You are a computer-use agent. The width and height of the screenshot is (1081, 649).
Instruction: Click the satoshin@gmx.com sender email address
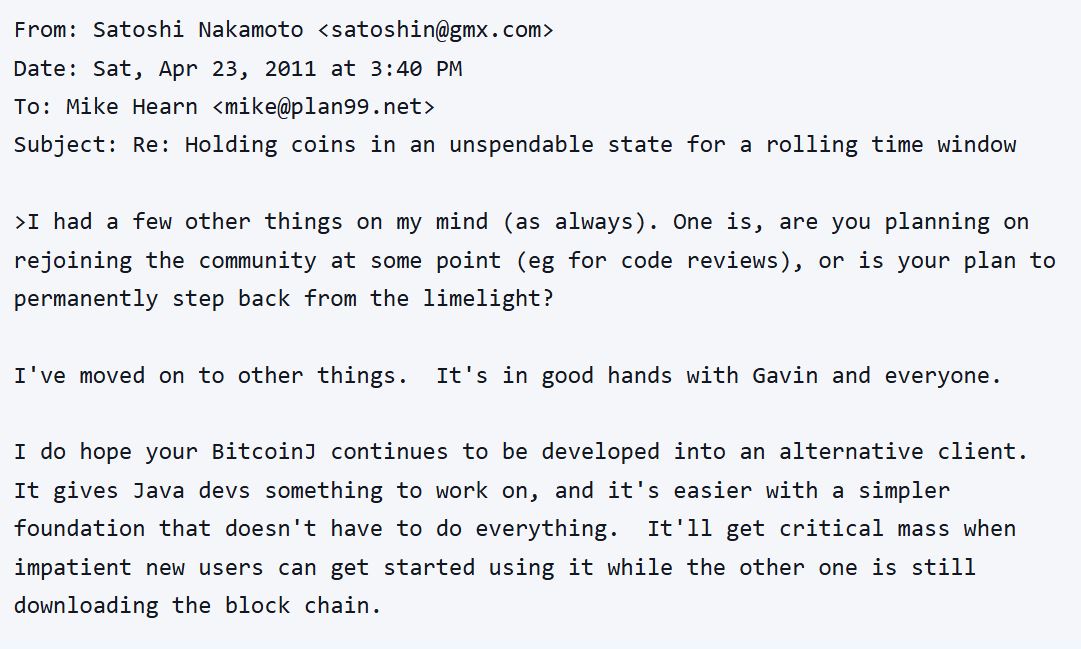(435, 29)
